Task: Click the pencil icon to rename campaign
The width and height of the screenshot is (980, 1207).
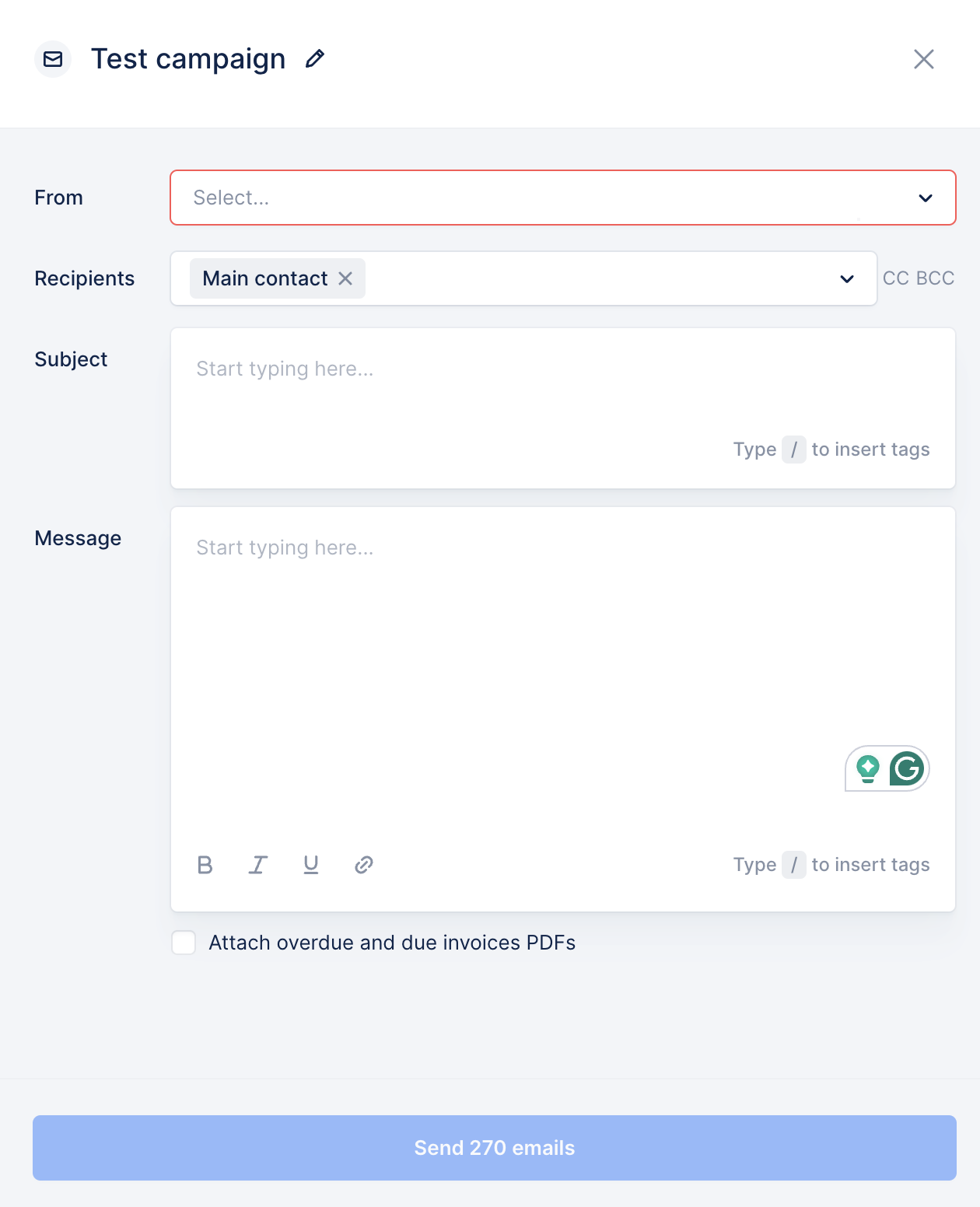Action: pyautogui.click(x=314, y=59)
